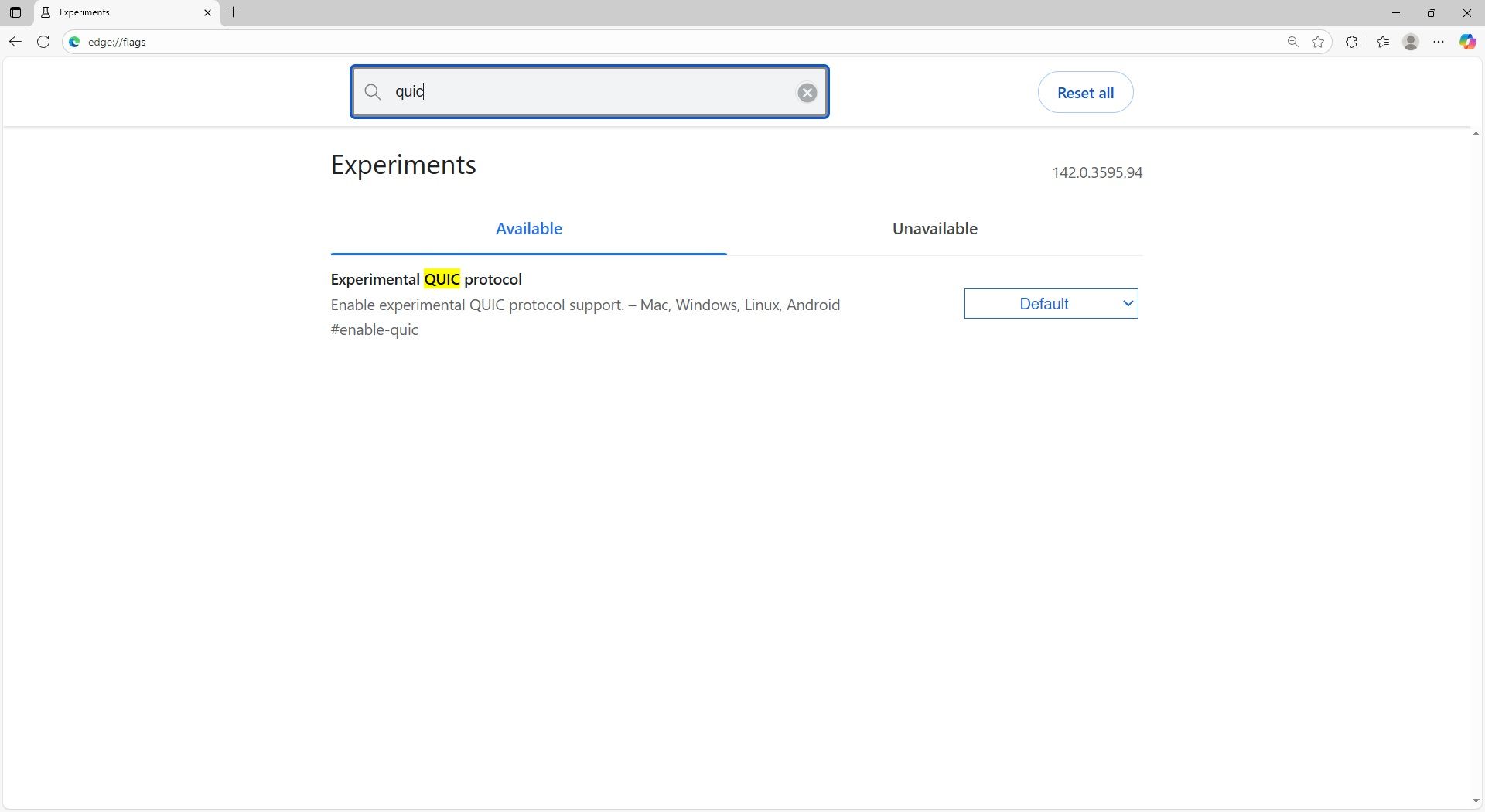Open the Extensions puzzle icon

coord(1351,42)
